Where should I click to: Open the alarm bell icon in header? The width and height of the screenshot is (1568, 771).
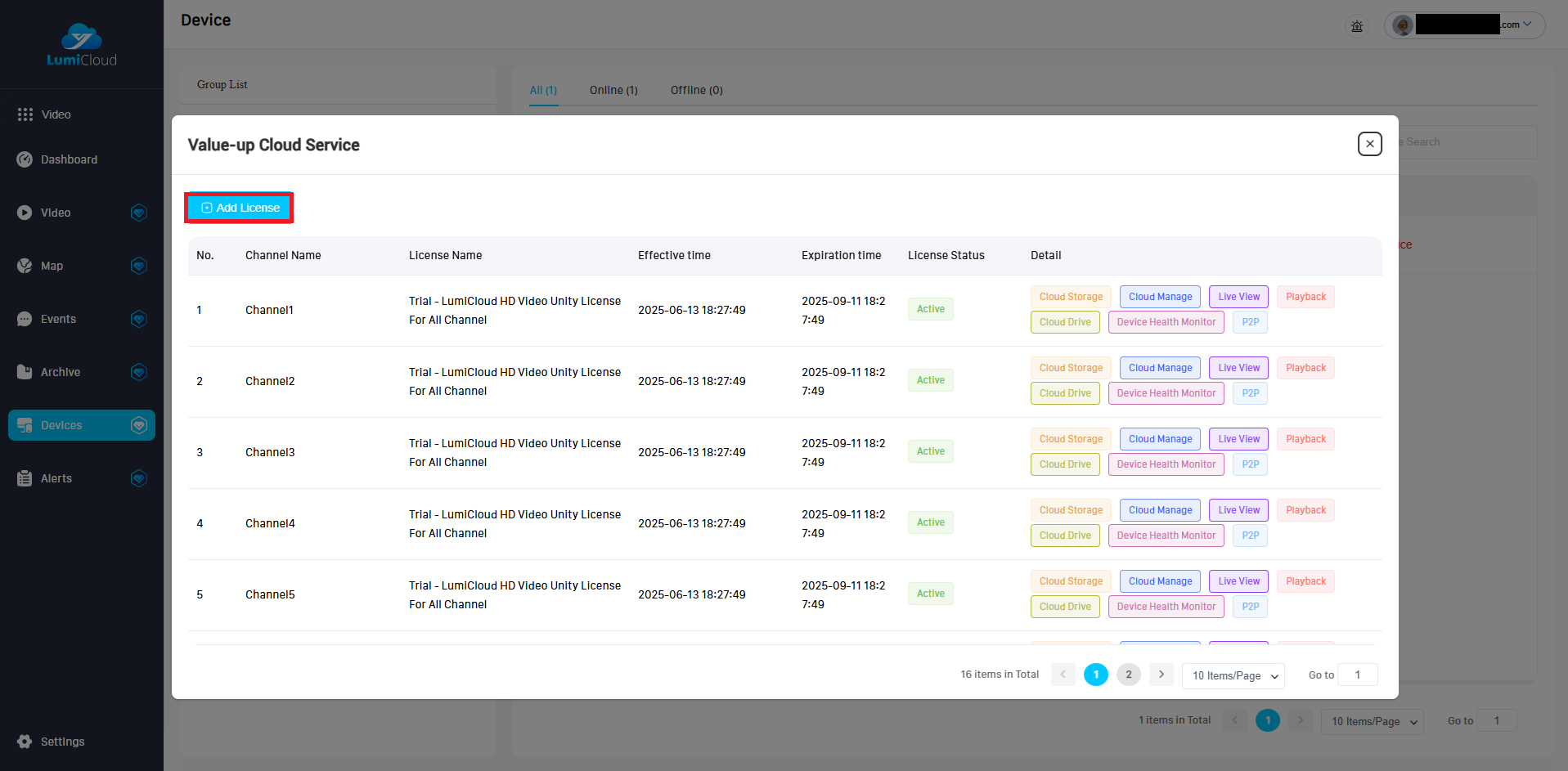pyautogui.click(x=1357, y=26)
